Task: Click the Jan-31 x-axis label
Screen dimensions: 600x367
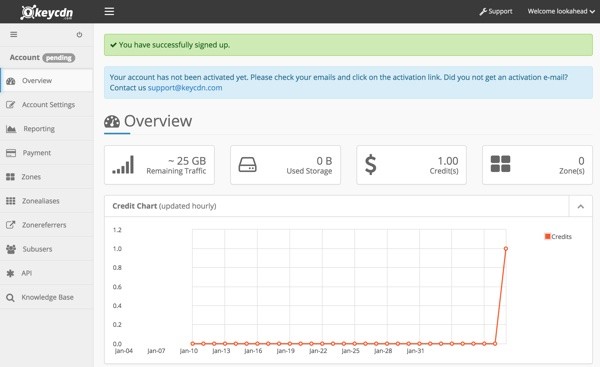Action: pos(415,351)
